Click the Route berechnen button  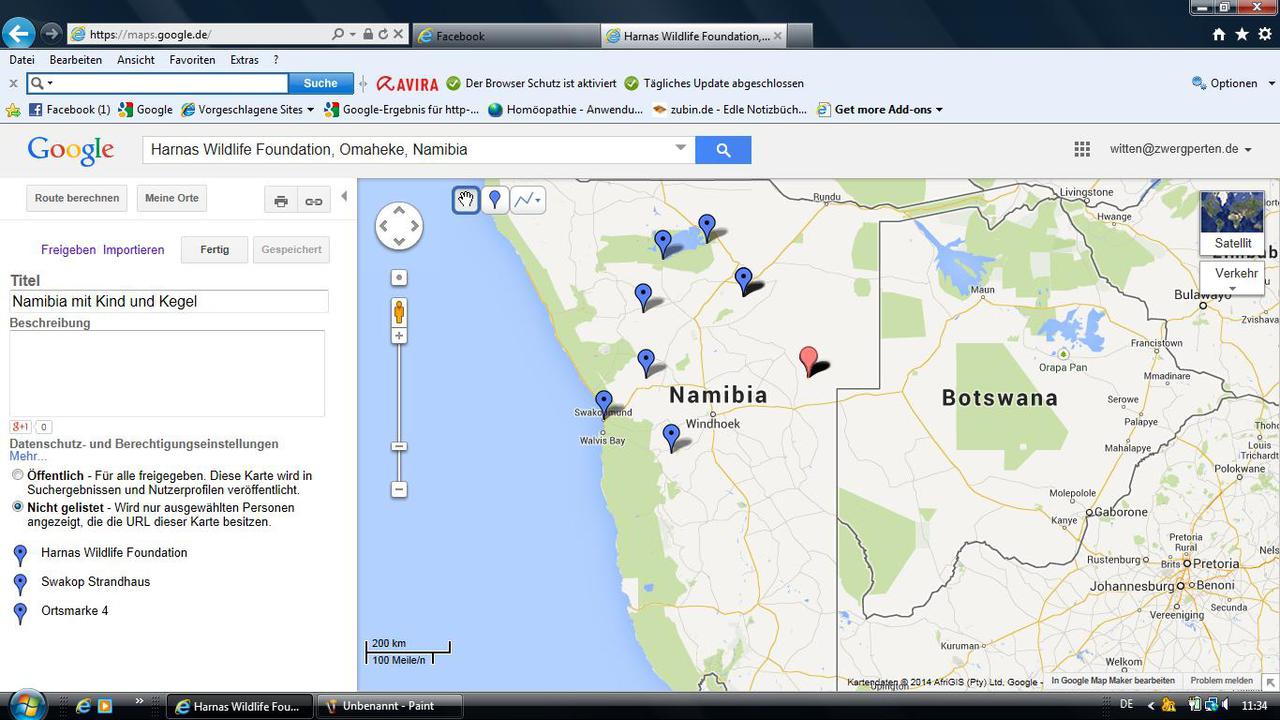(77, 198)
